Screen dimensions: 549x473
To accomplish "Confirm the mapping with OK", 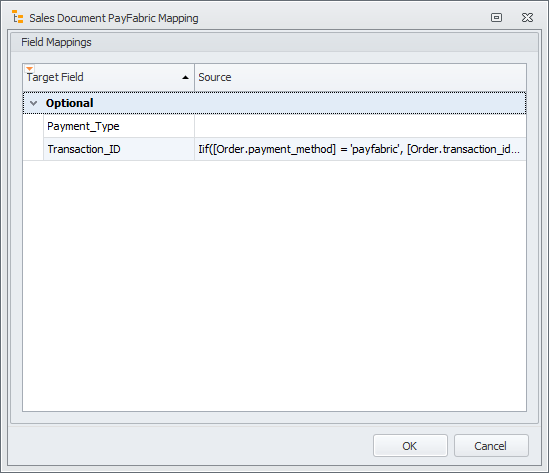I will pyautogui.click(x=410, y=446).
